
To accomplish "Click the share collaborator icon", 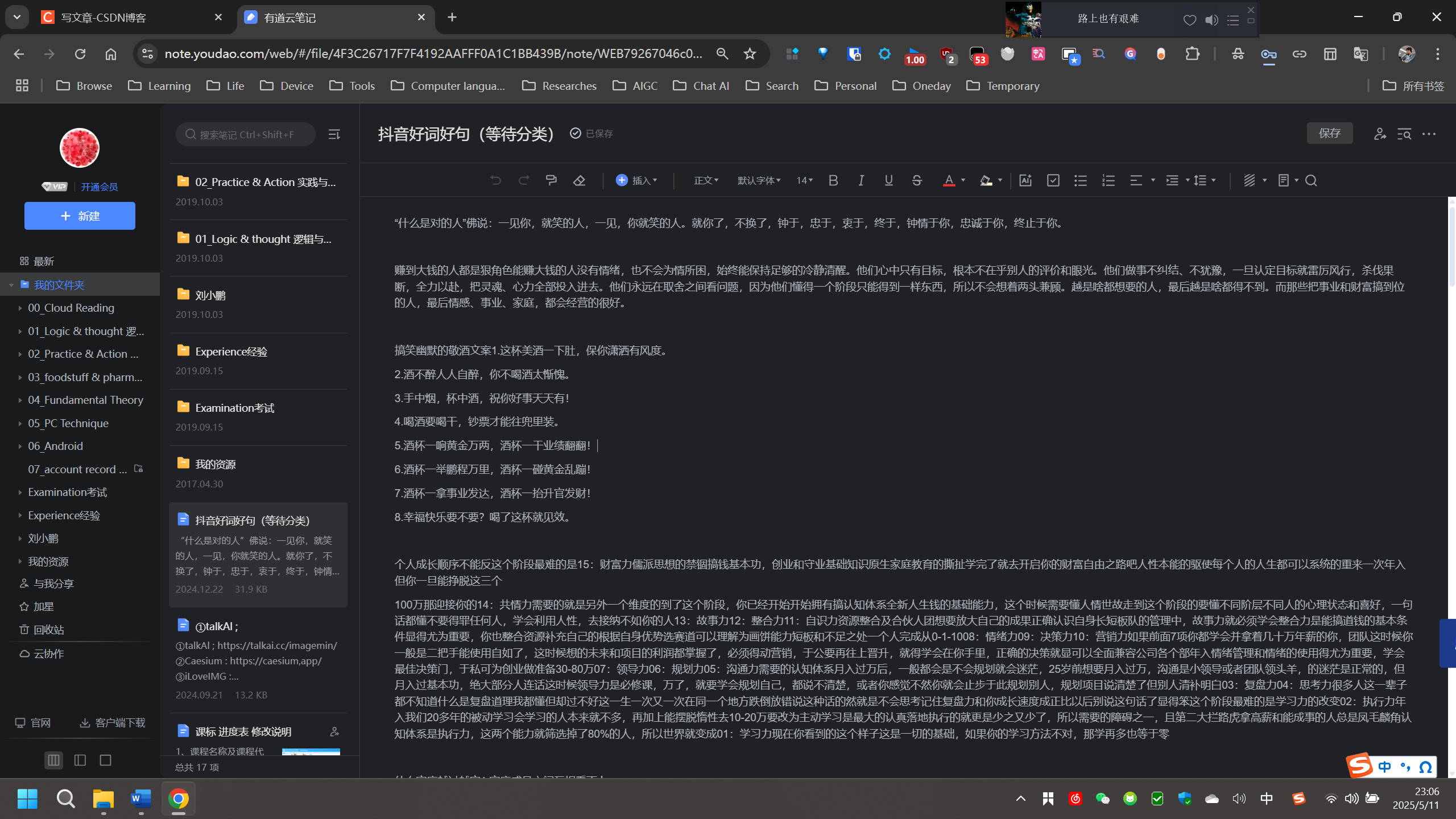I will [x=1379, y=134].
